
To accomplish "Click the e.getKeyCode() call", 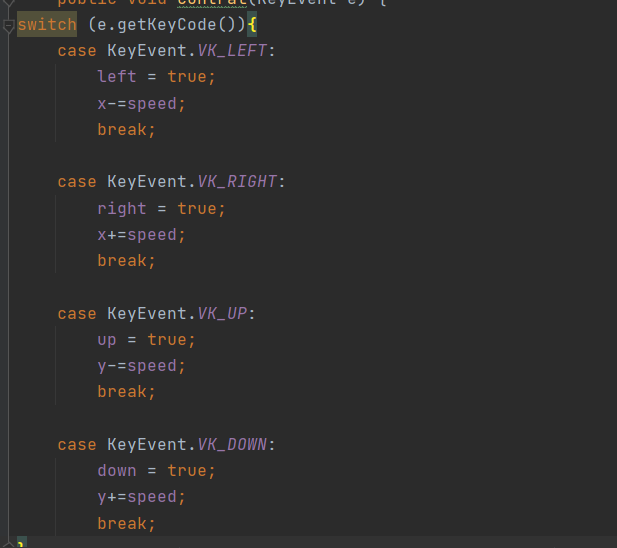I will (166, 25).
